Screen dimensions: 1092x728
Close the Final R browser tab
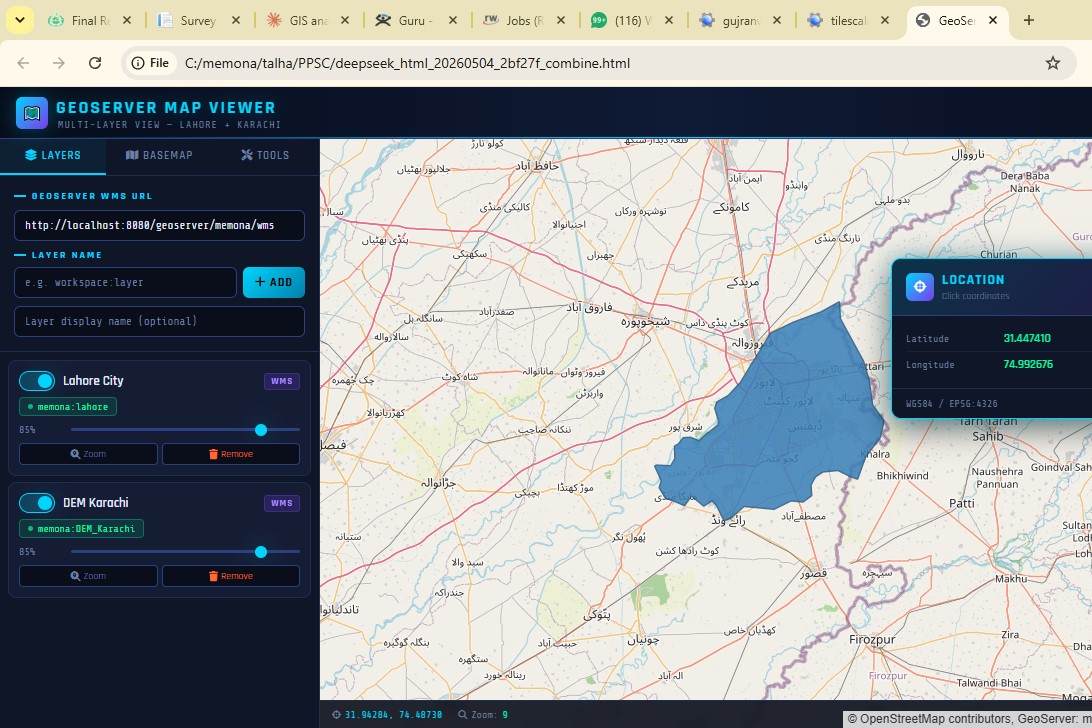click(x=127, y=20)
